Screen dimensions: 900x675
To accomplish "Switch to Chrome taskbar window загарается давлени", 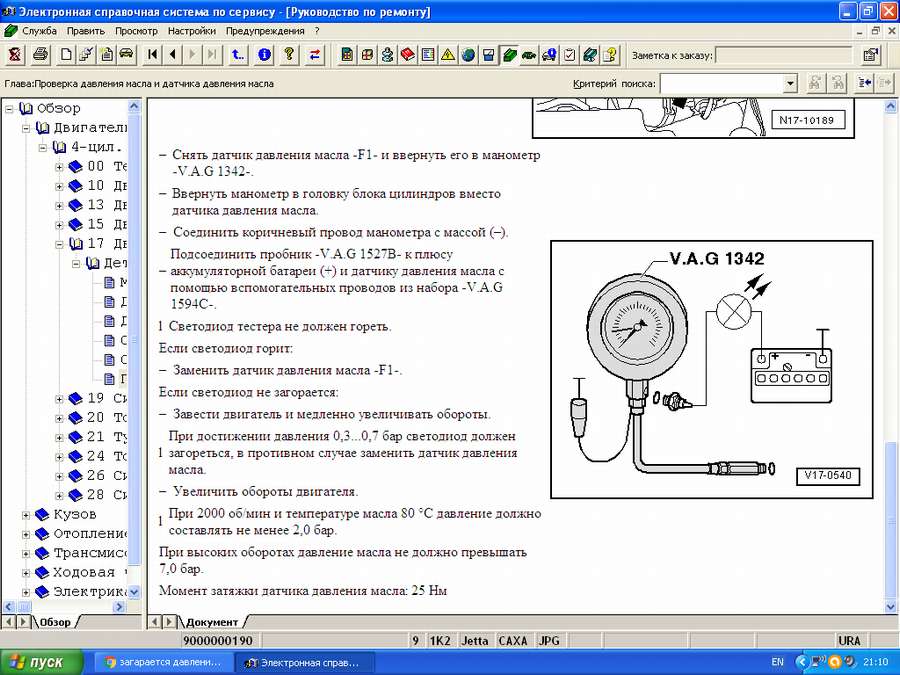I will [164, 662].
